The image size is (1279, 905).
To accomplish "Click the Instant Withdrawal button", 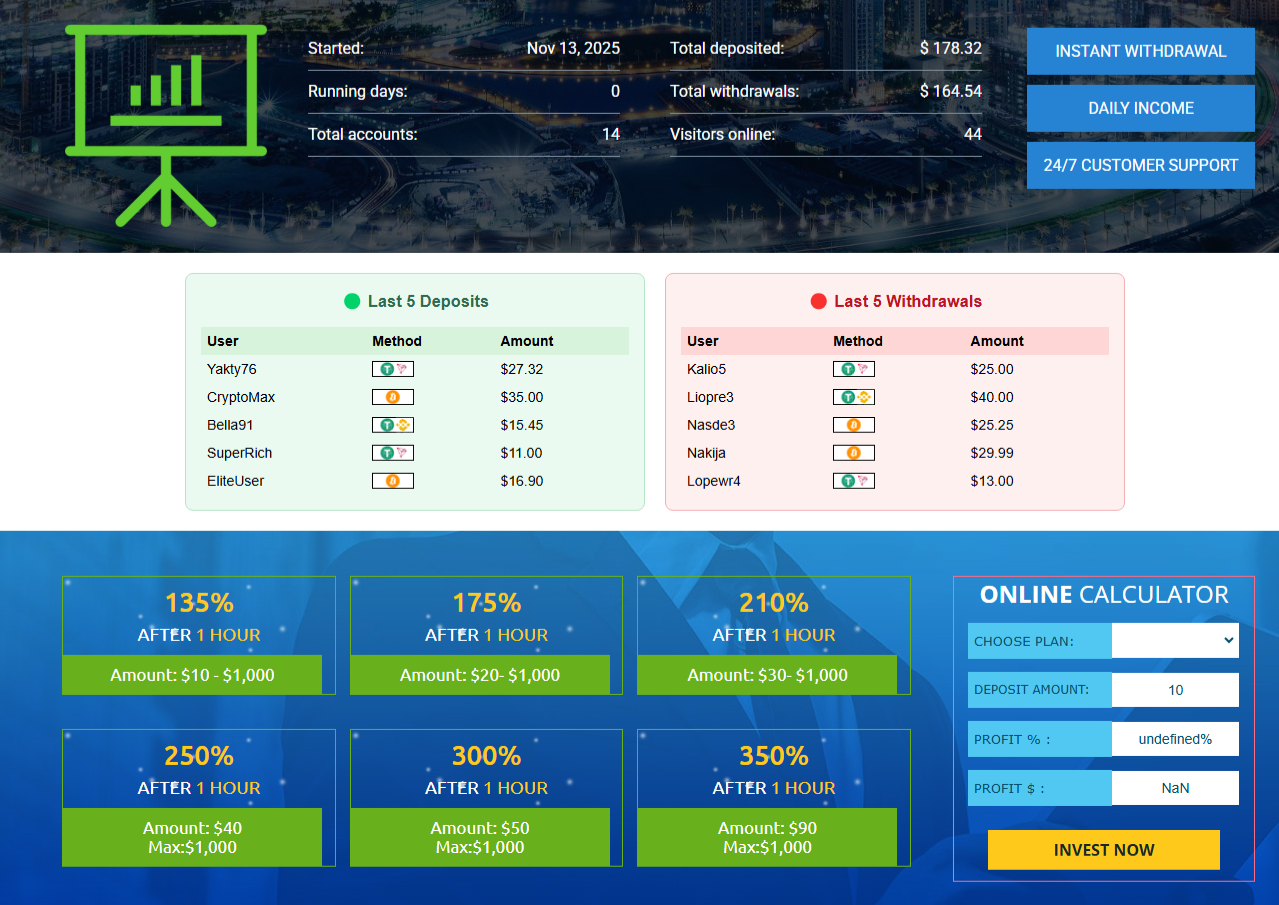I will tap(1140, 51).
